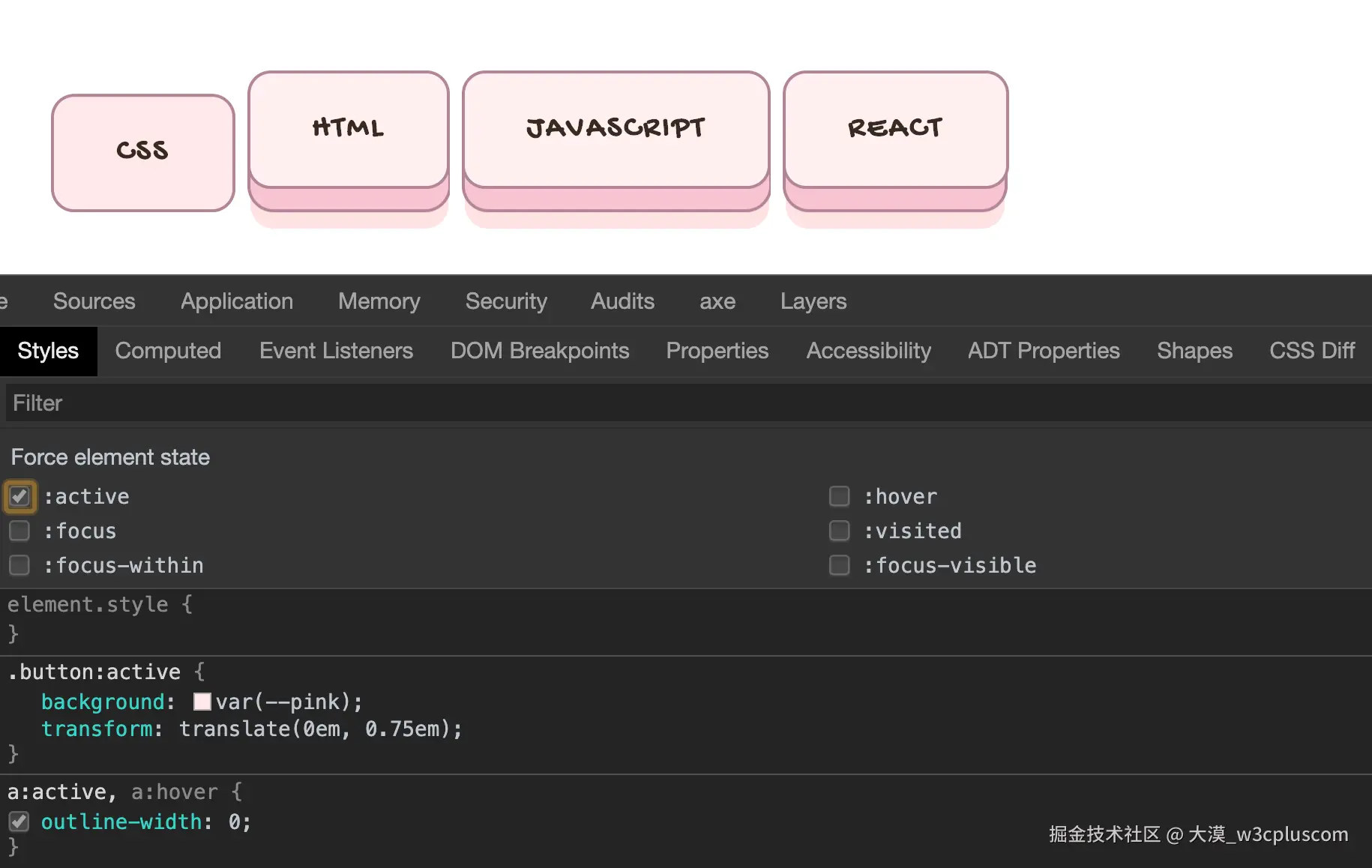The height and width of the screenshot is (868, 1372).
Task: Open the pink background color swatch
Action: pos(202,702)
